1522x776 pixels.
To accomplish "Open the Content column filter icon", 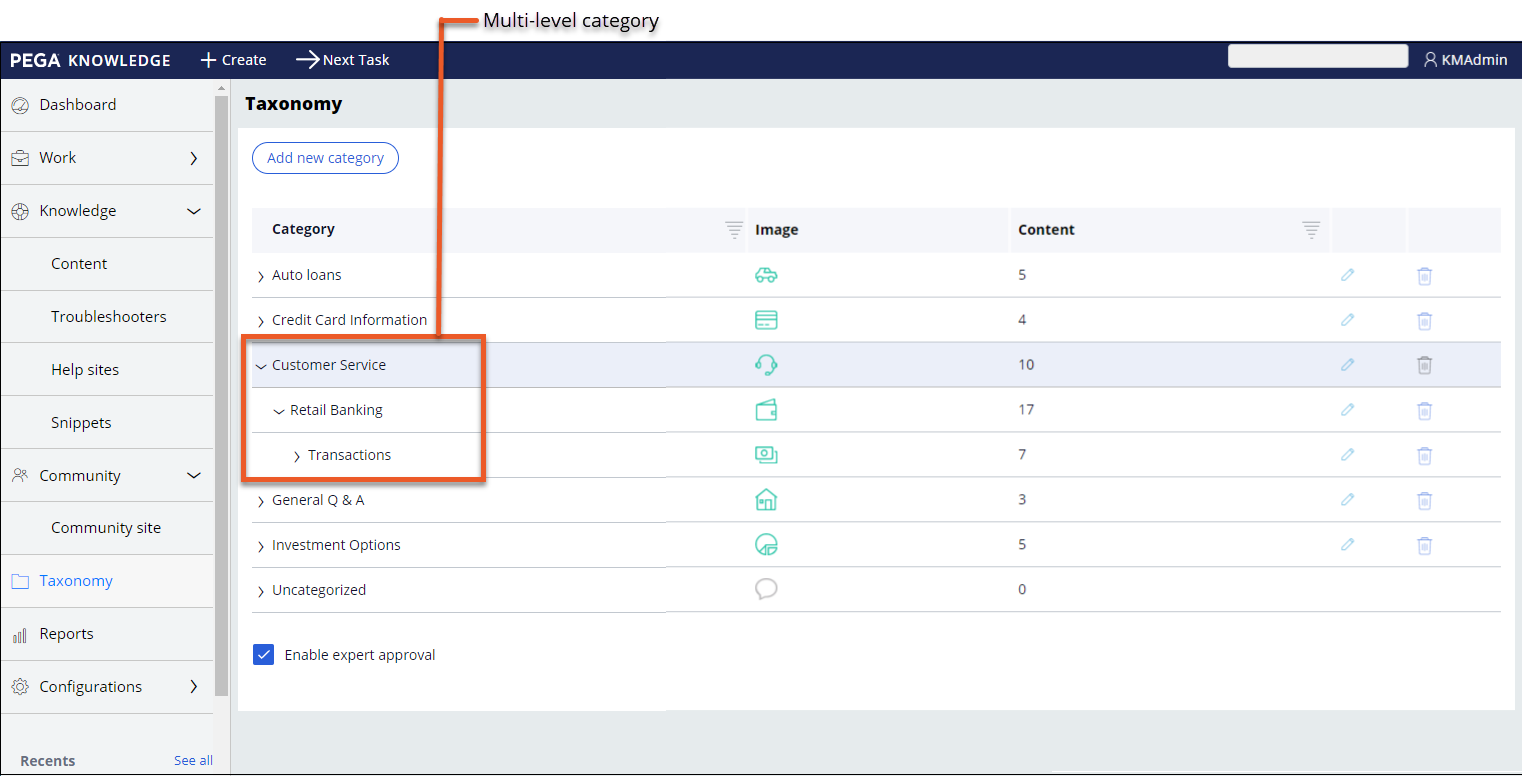I will point(1311,230).
